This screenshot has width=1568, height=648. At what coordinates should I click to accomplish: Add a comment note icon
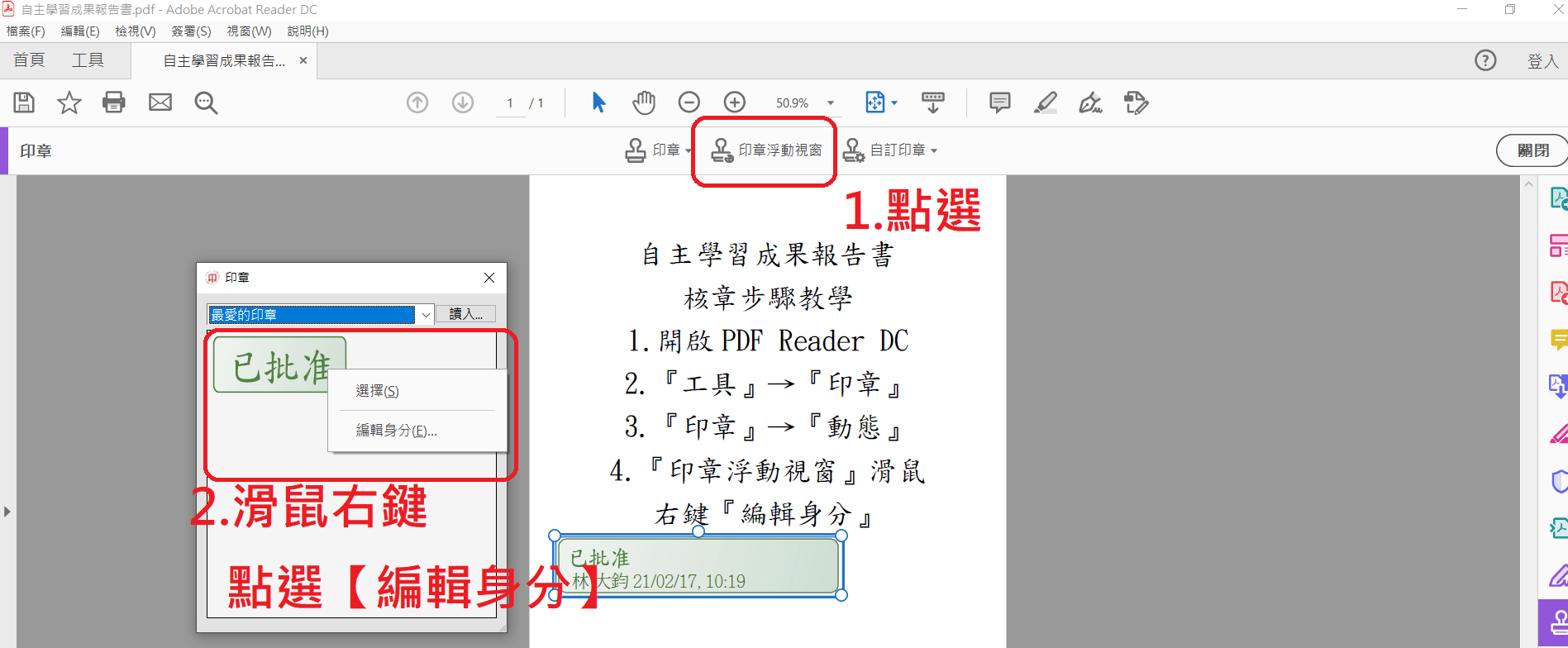click(1000, 102)
